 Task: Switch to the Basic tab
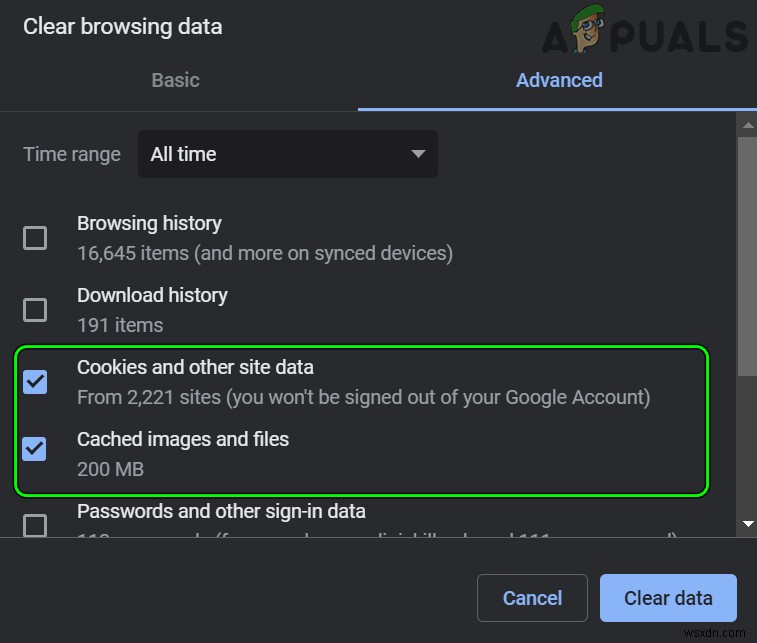point(175,80)
